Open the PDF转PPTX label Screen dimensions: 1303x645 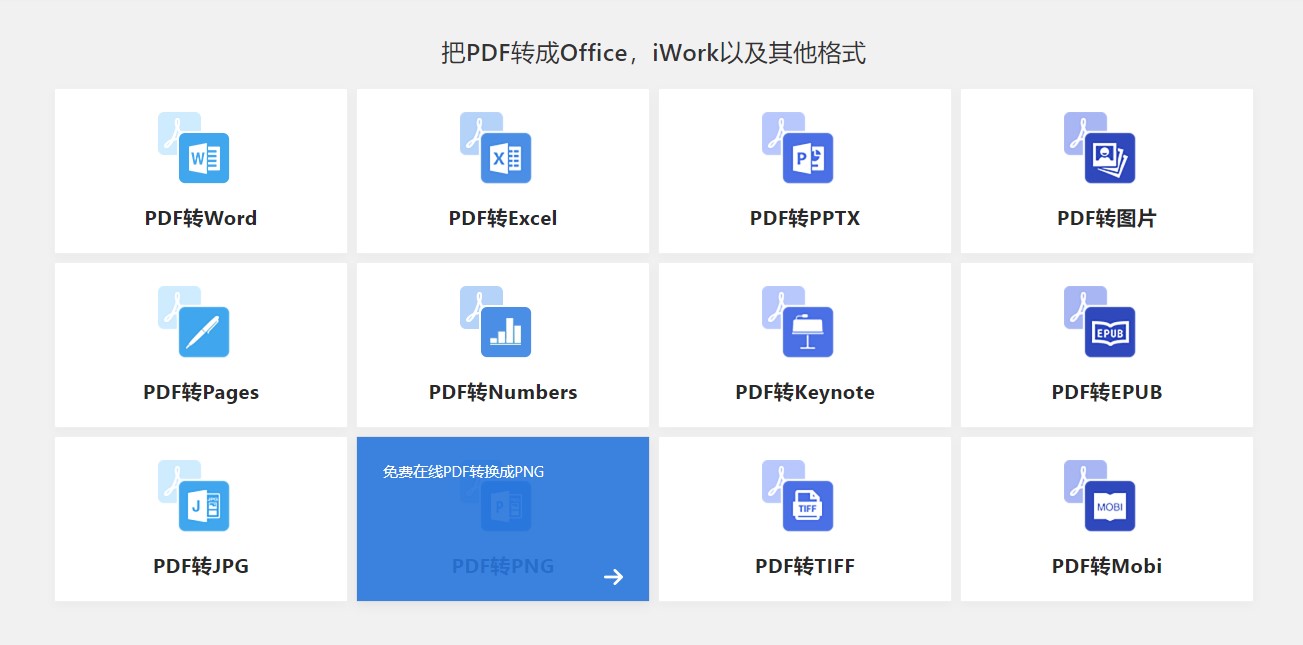[x=805, y=218]
